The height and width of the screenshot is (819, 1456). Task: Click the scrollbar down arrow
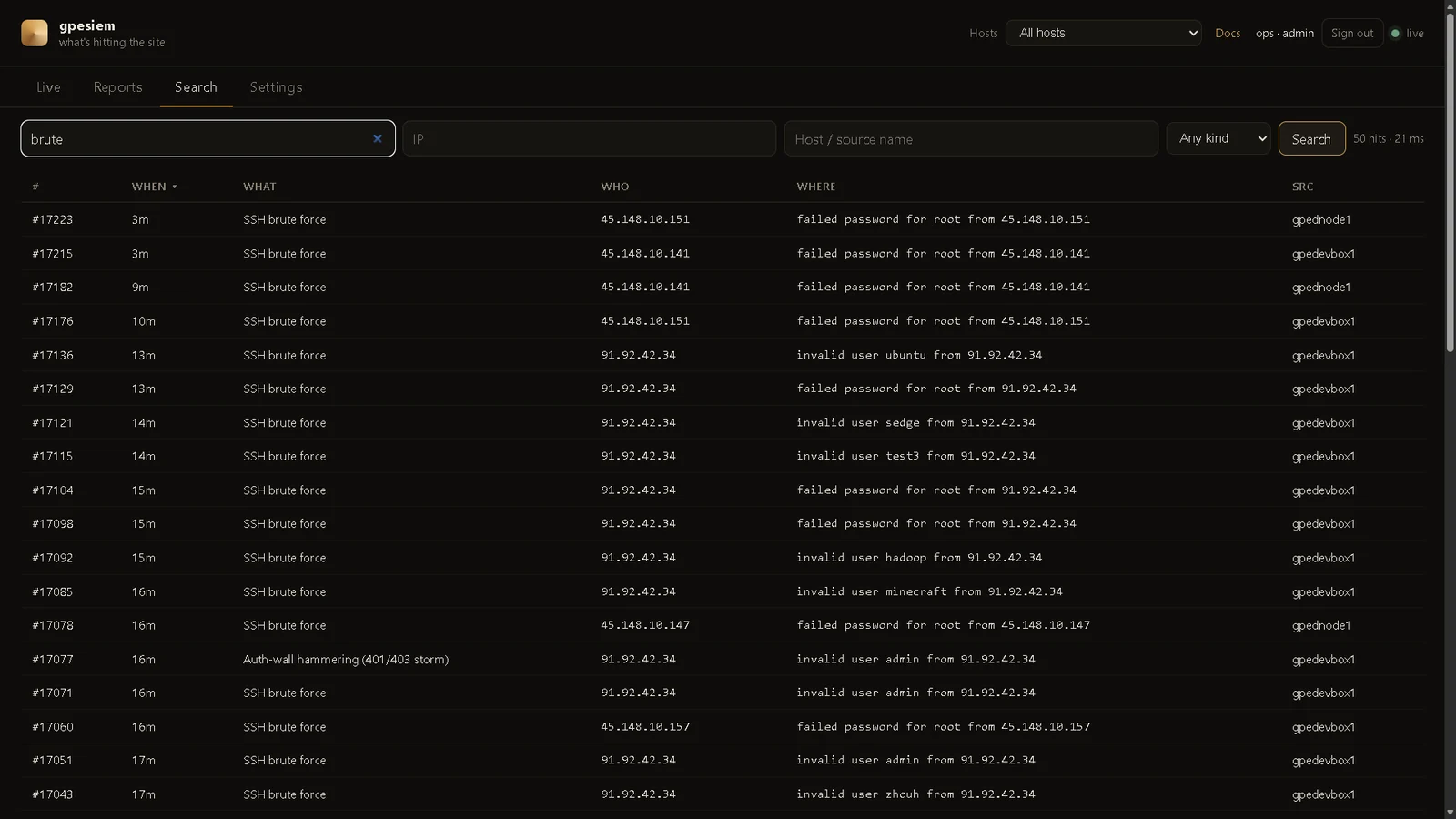coord(1451,812)
